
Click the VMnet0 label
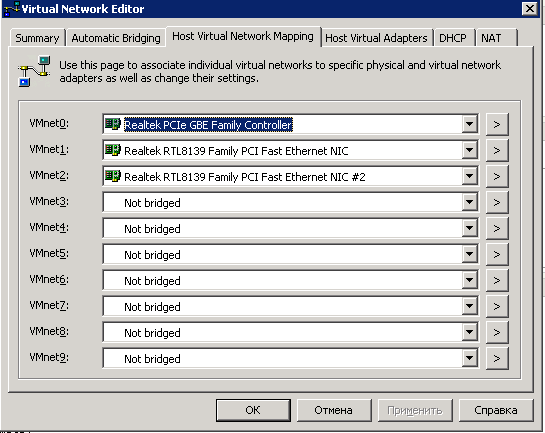coord(49,123)
